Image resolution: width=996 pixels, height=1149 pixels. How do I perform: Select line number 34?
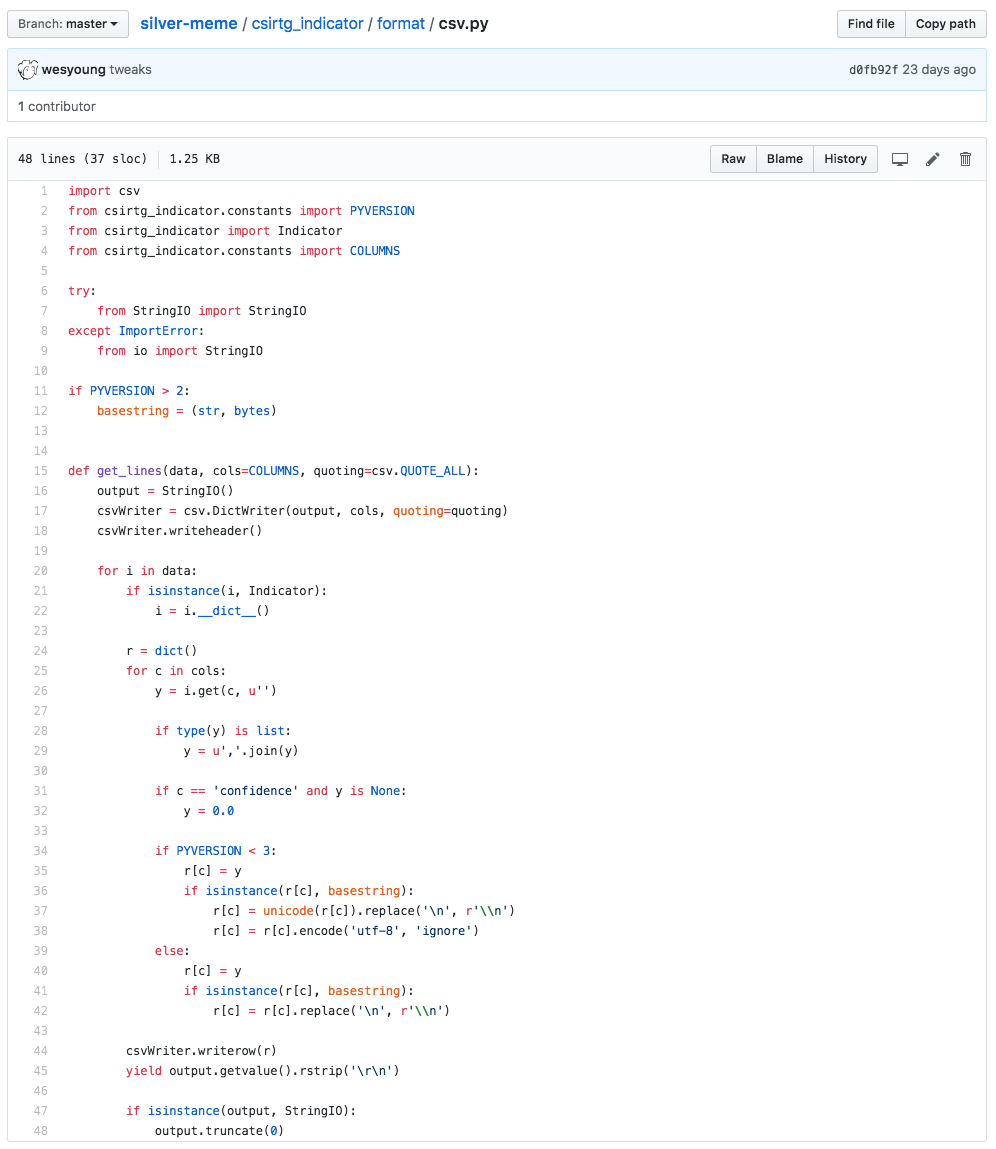tap(40, 851)
